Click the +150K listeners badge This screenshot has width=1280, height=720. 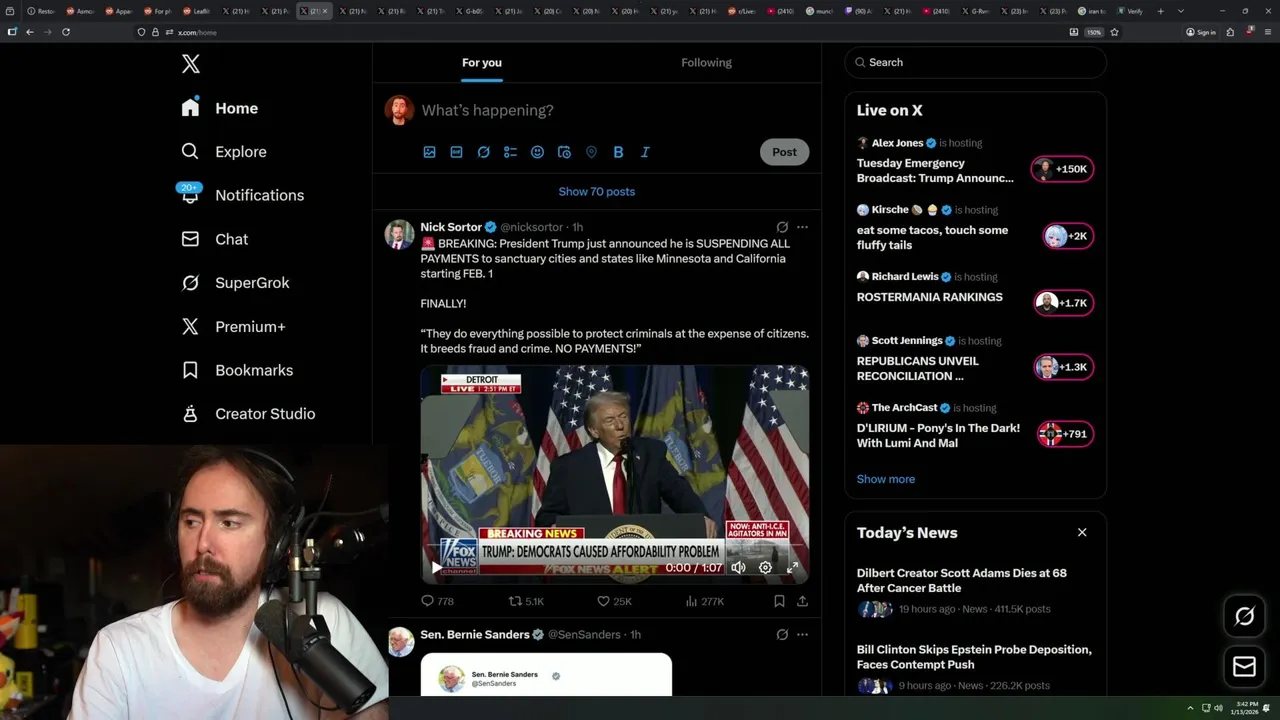click(1063, 169)
